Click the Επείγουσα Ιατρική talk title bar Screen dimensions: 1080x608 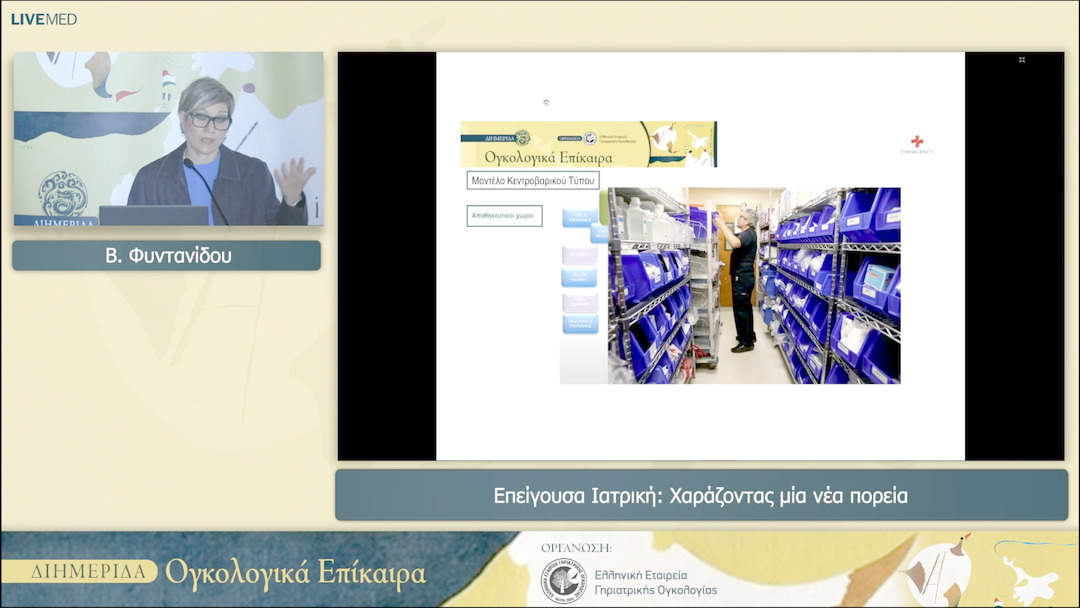tap(701, 495)
